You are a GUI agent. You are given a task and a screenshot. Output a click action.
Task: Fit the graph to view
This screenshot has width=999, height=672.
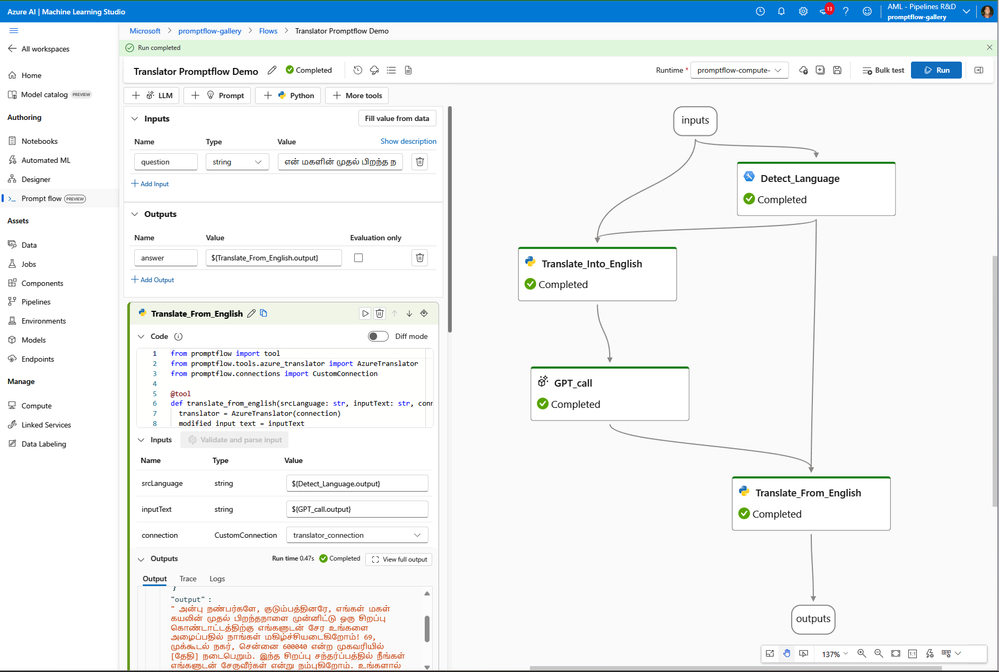tap(896, 654)
